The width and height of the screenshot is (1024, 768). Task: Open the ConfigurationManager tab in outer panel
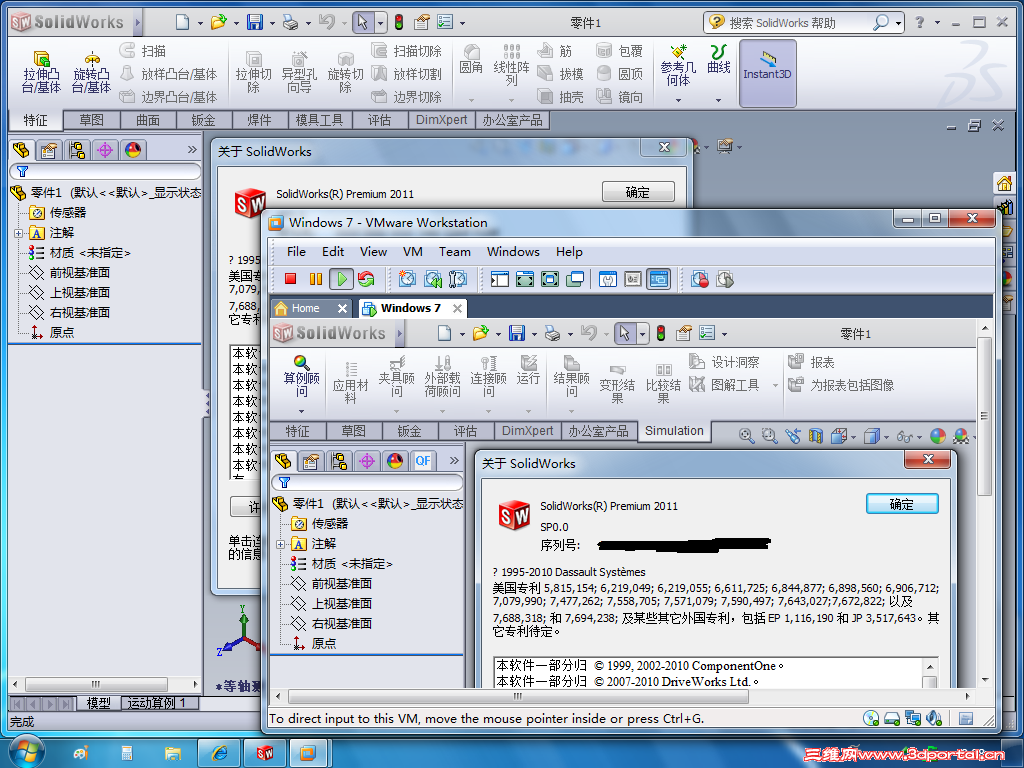click(x=77, y=150)
